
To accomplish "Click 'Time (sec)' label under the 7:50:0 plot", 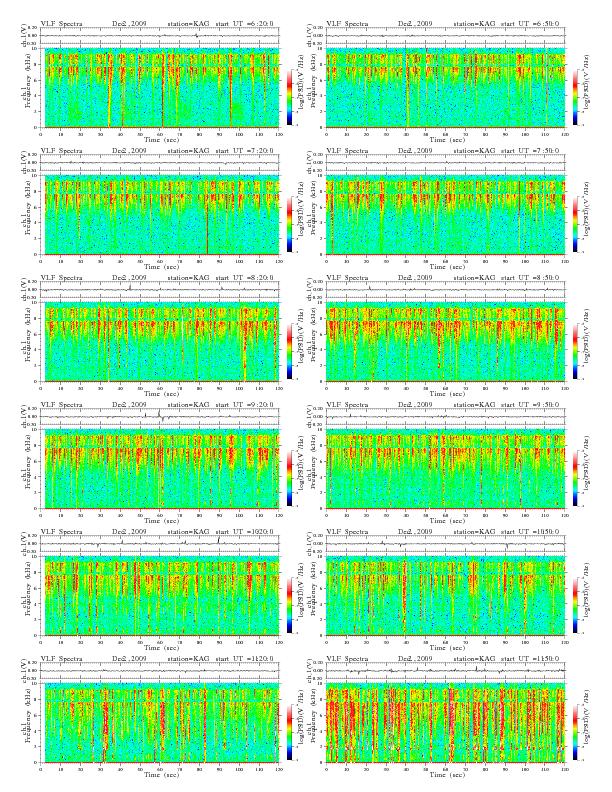I will (x=447, y=267).
